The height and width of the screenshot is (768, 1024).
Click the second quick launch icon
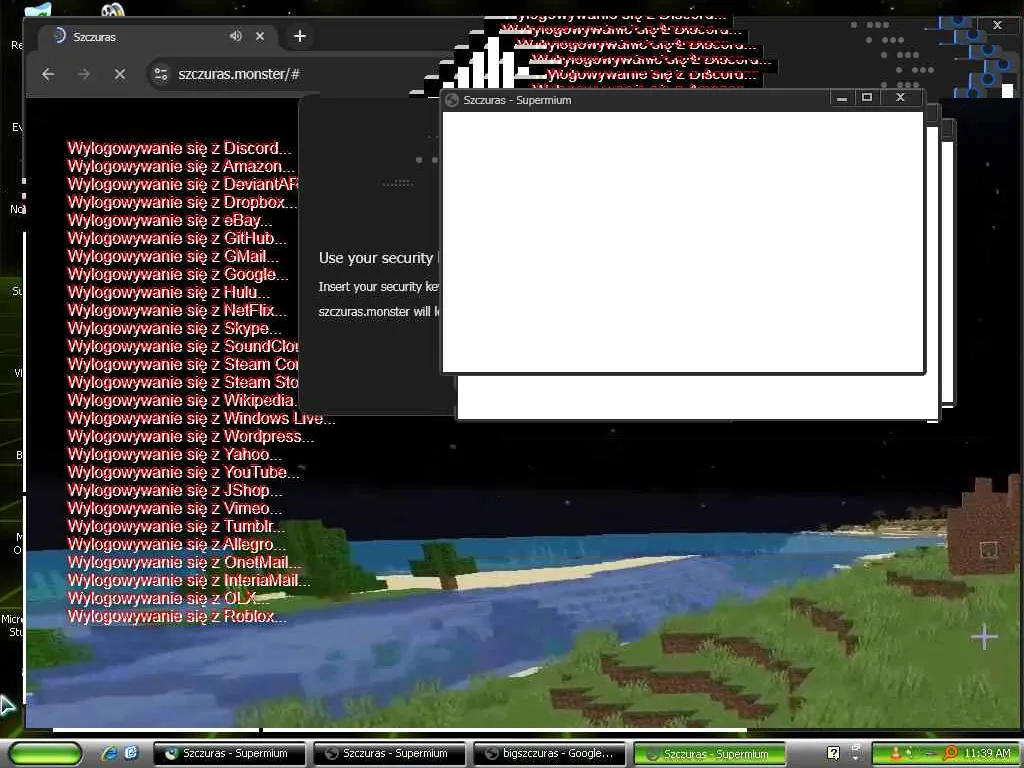(x=131, y=753)
